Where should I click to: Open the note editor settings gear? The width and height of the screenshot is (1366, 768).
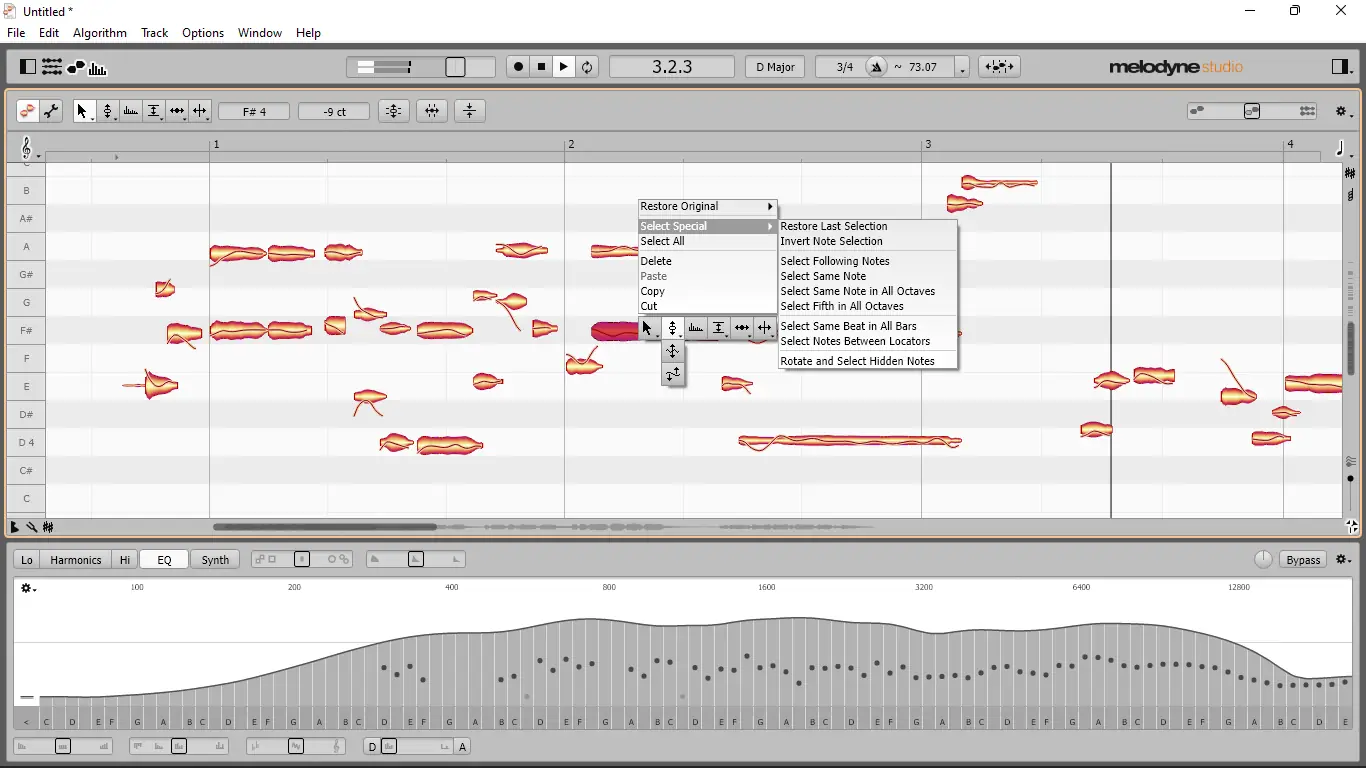click(1344, 112)
